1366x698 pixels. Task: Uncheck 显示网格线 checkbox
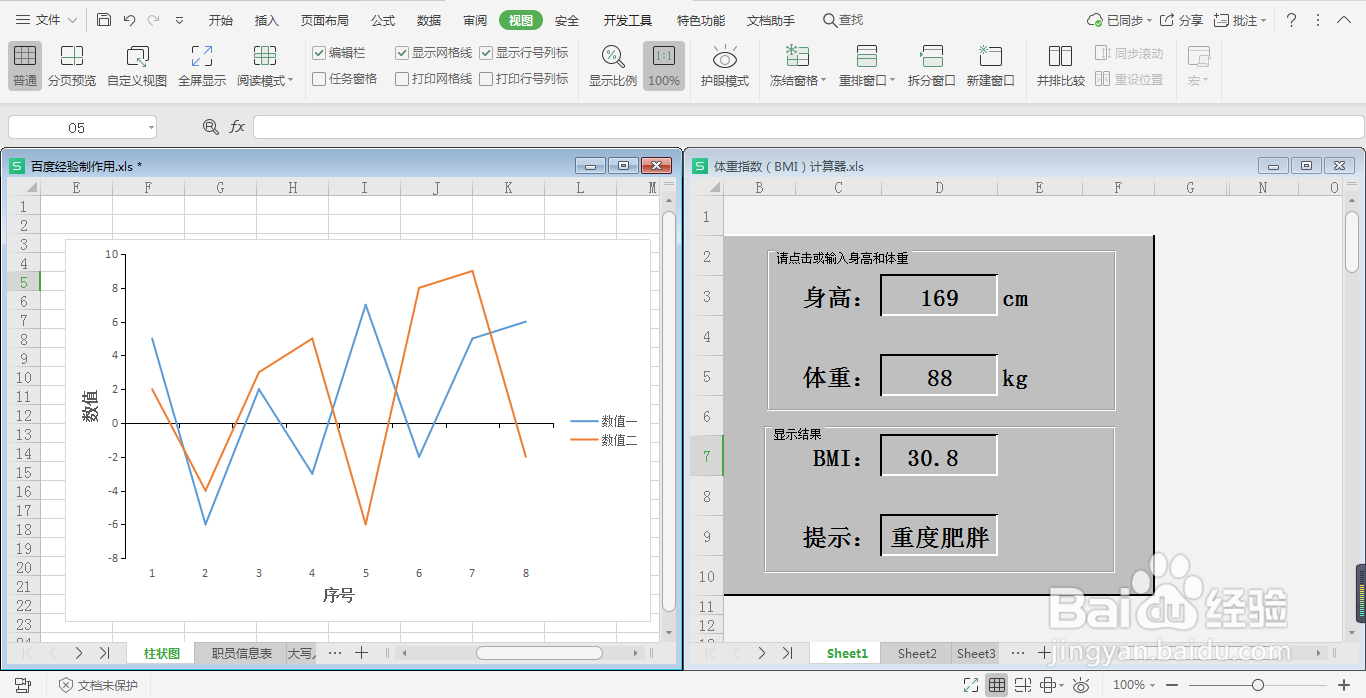[402, 53]
